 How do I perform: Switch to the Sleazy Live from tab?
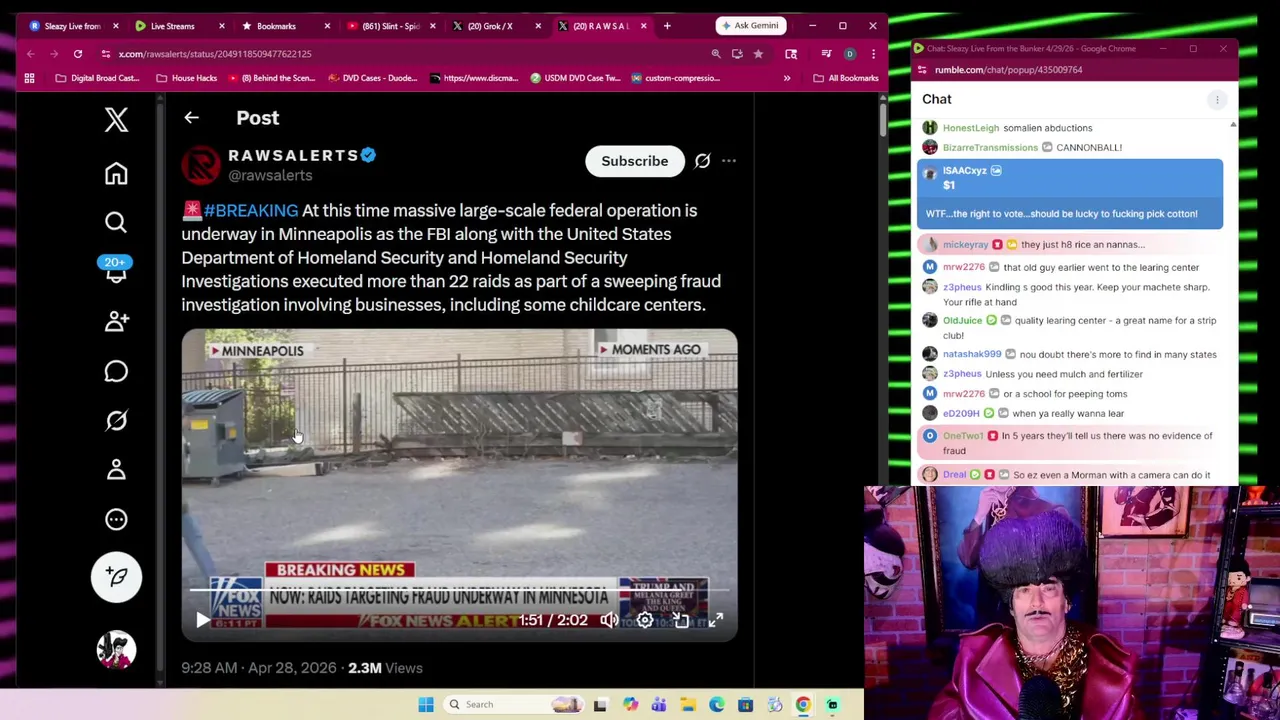[72, 26]
